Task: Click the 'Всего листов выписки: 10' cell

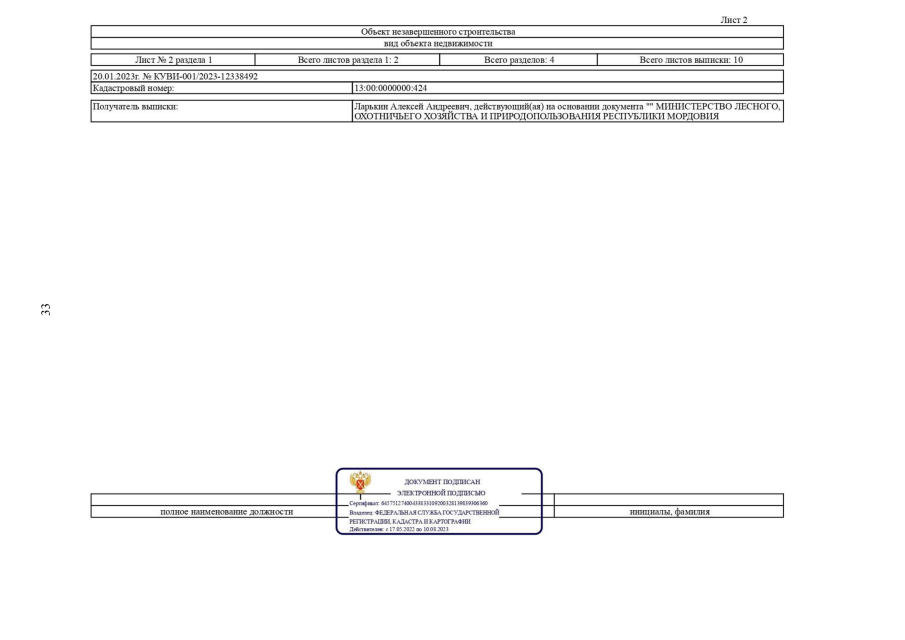Action: coord(690,60)
